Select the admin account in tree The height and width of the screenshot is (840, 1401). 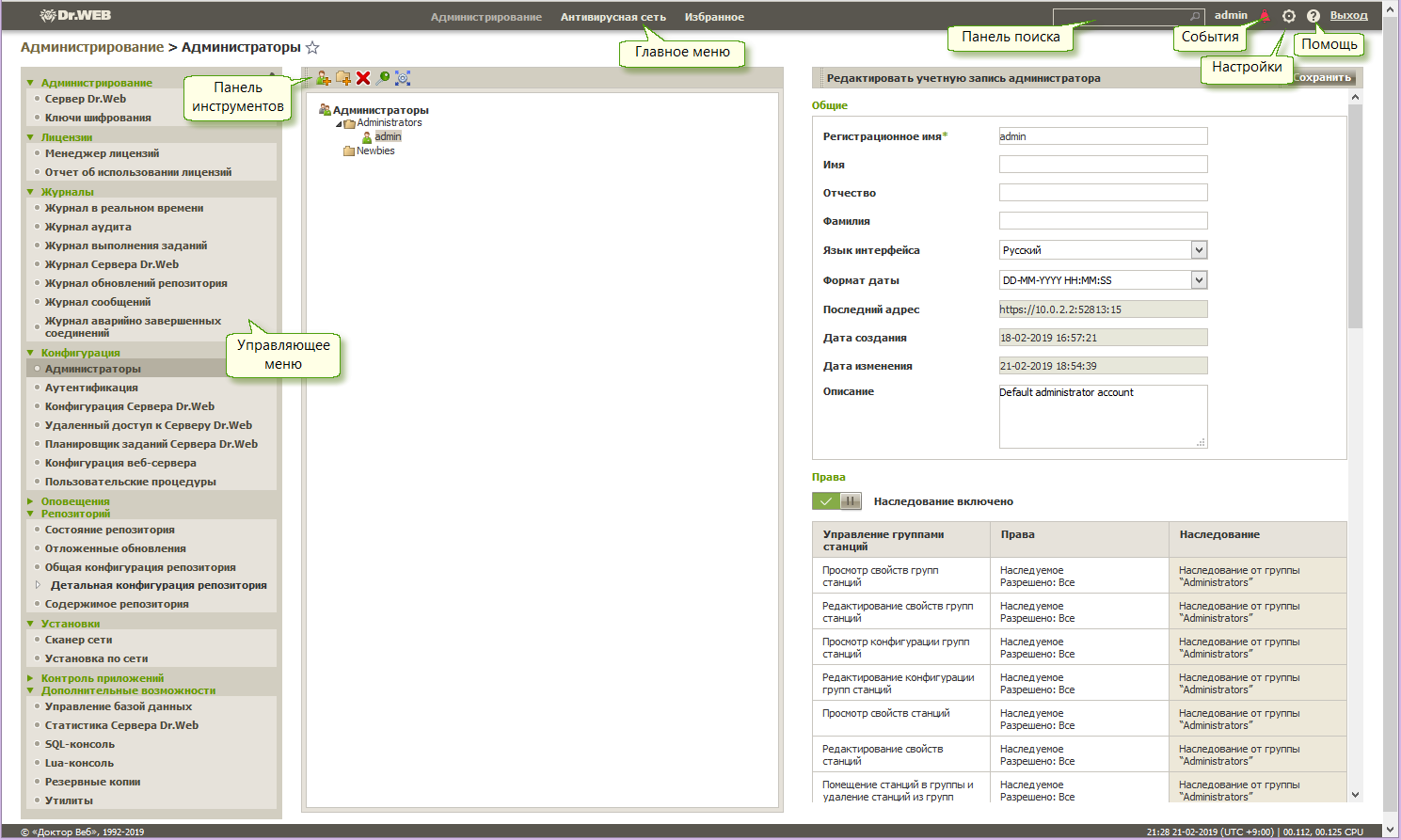click(388, 137)
